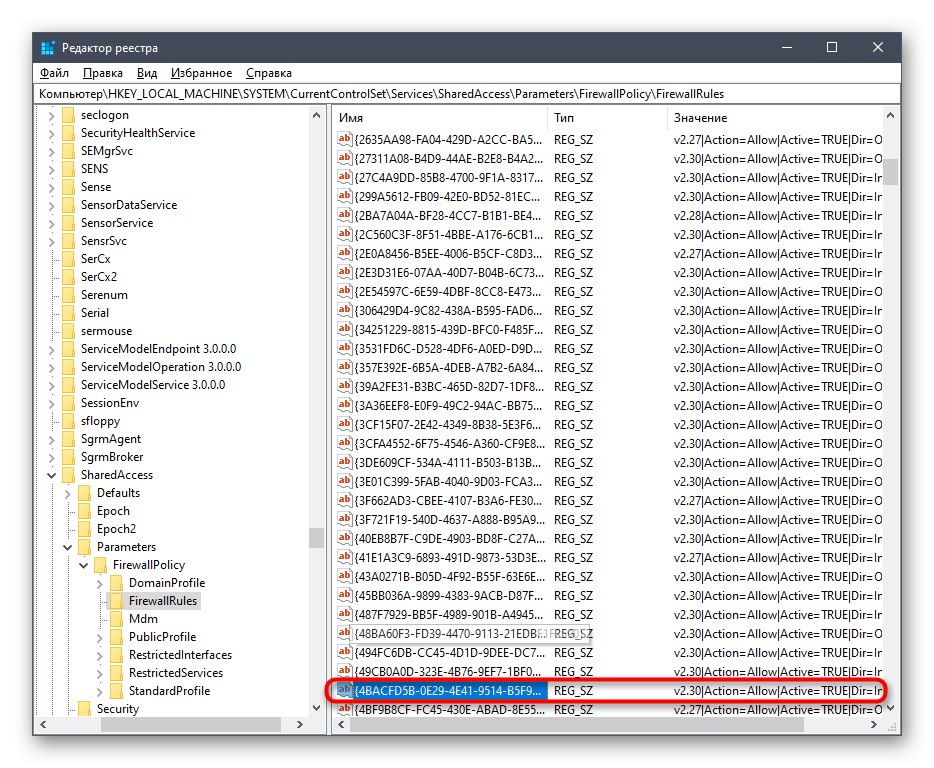Viewport: 934px width, 768px height.
Task: Open the Справка menu
Action: [269, 73]
